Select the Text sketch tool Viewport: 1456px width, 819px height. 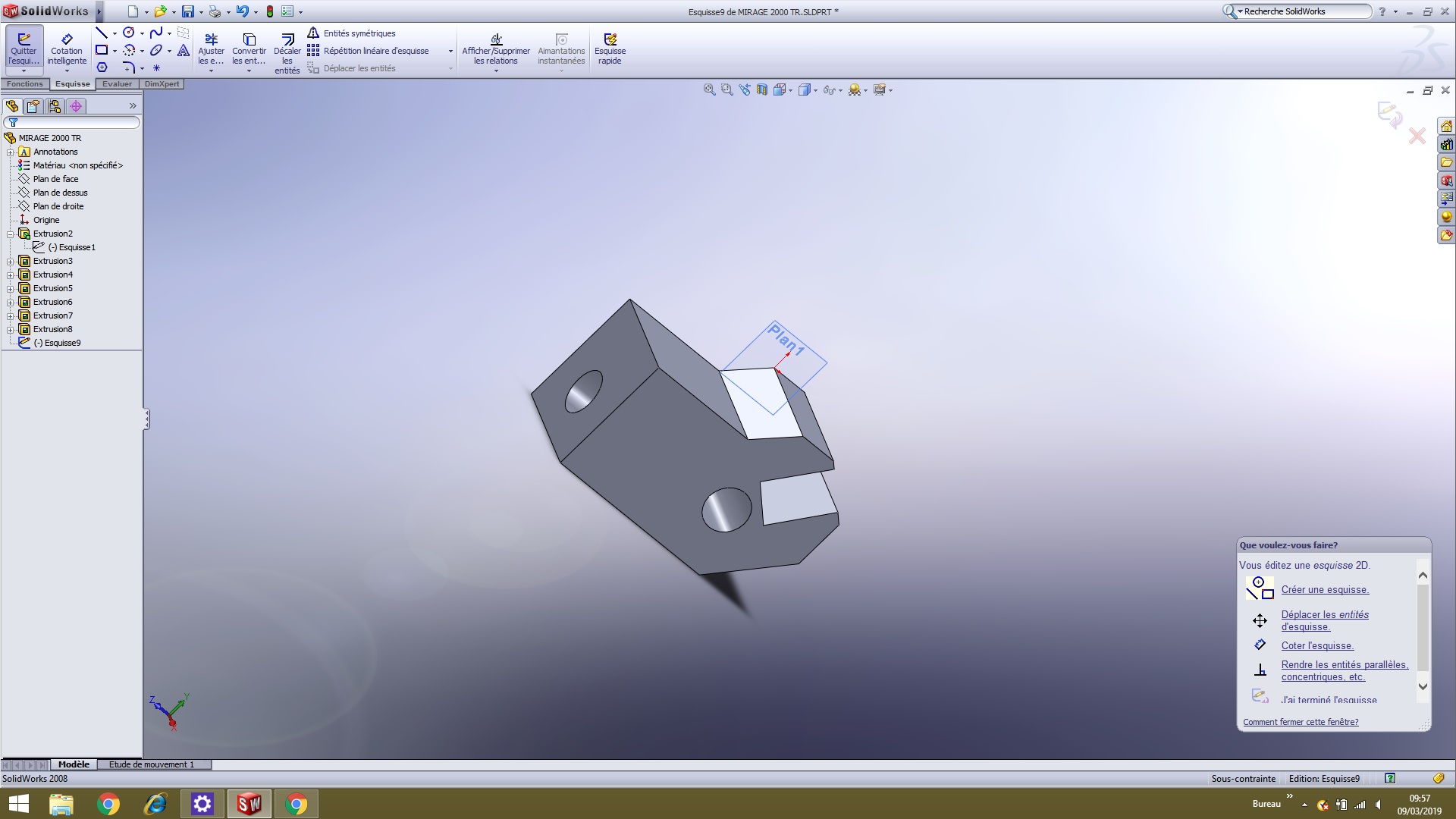(184, 50)
